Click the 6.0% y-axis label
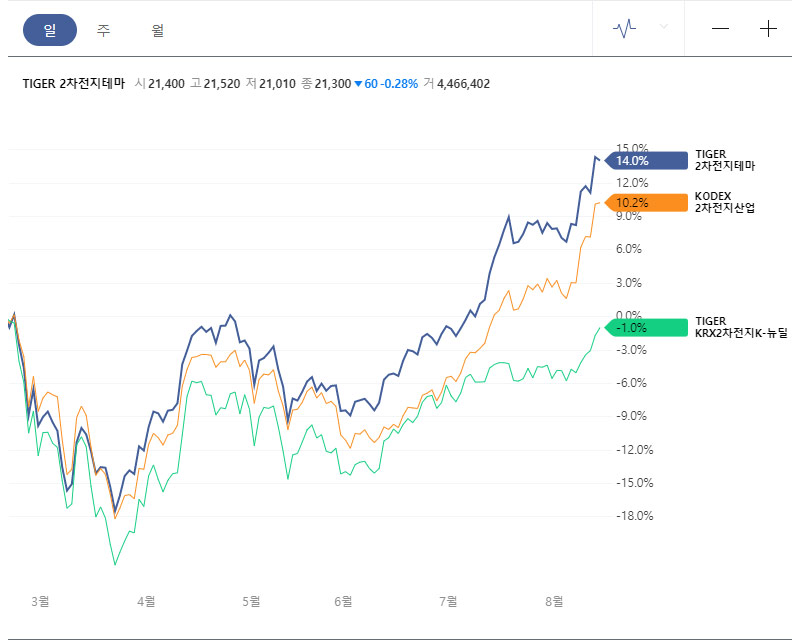Image resolution: width=800 pixels, height=640 pixels. [629, 249]
